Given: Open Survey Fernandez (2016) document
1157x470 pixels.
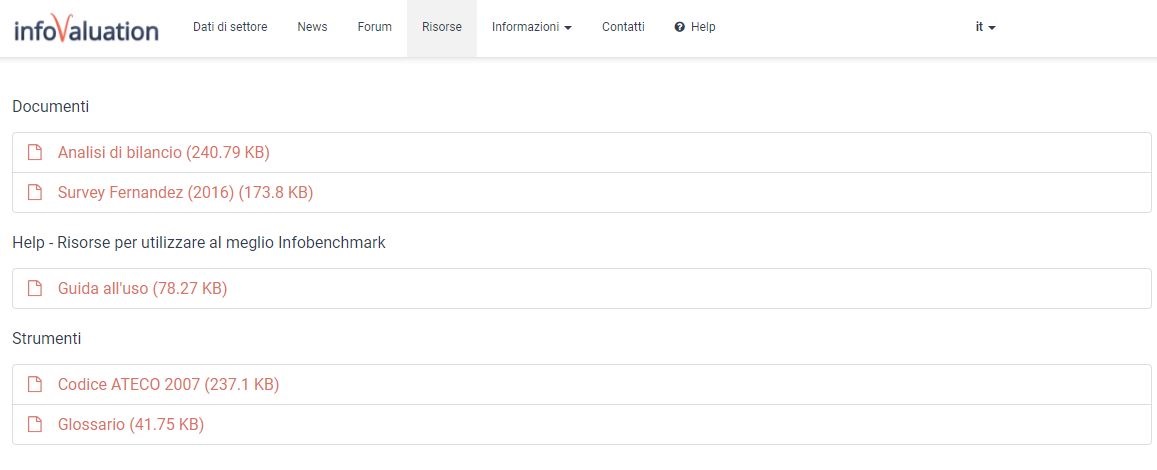Looking at the screenshot, I should [x=185, y=193].
